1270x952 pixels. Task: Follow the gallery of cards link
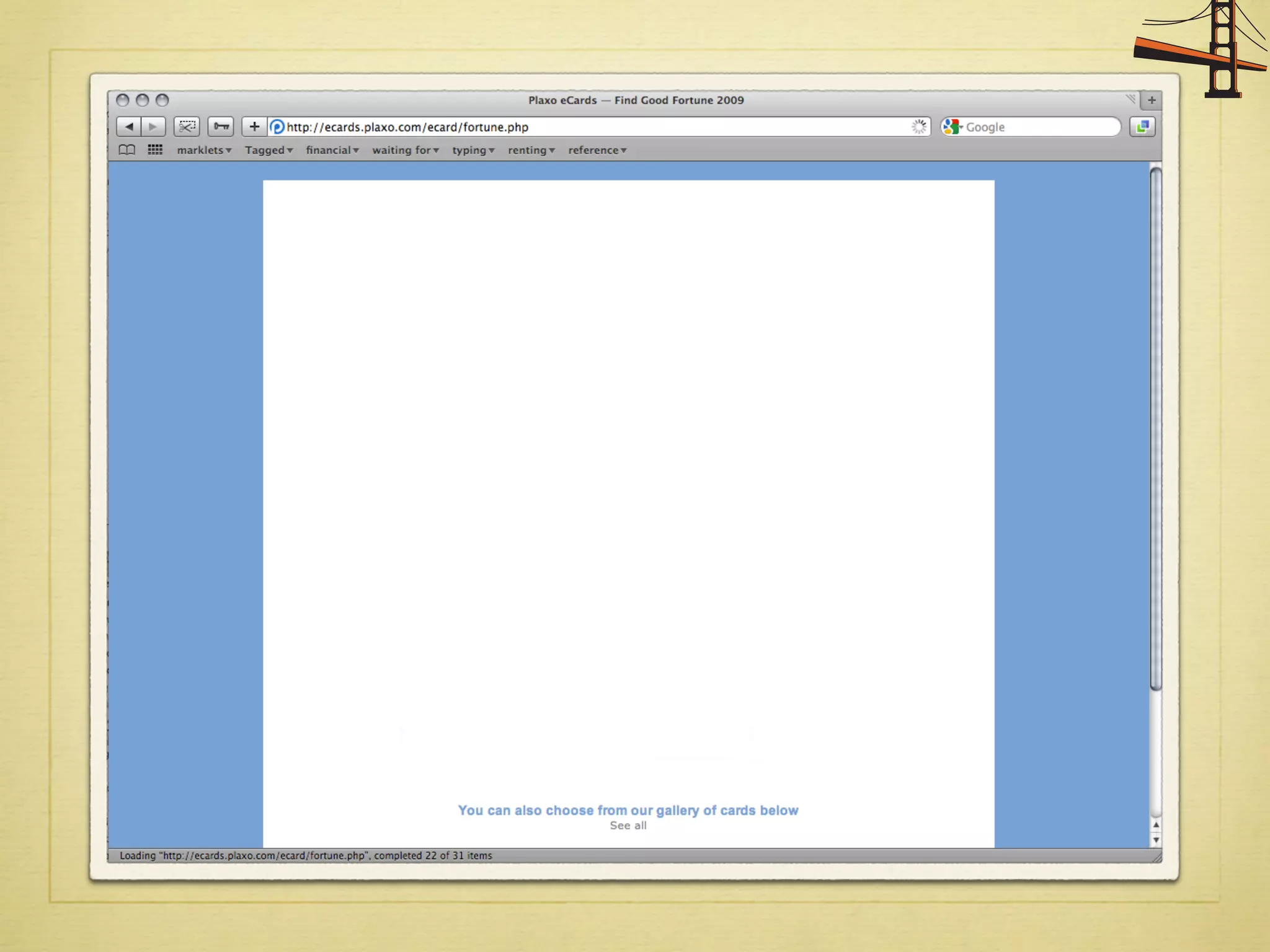pyautogui.click(x=628, y=810)
